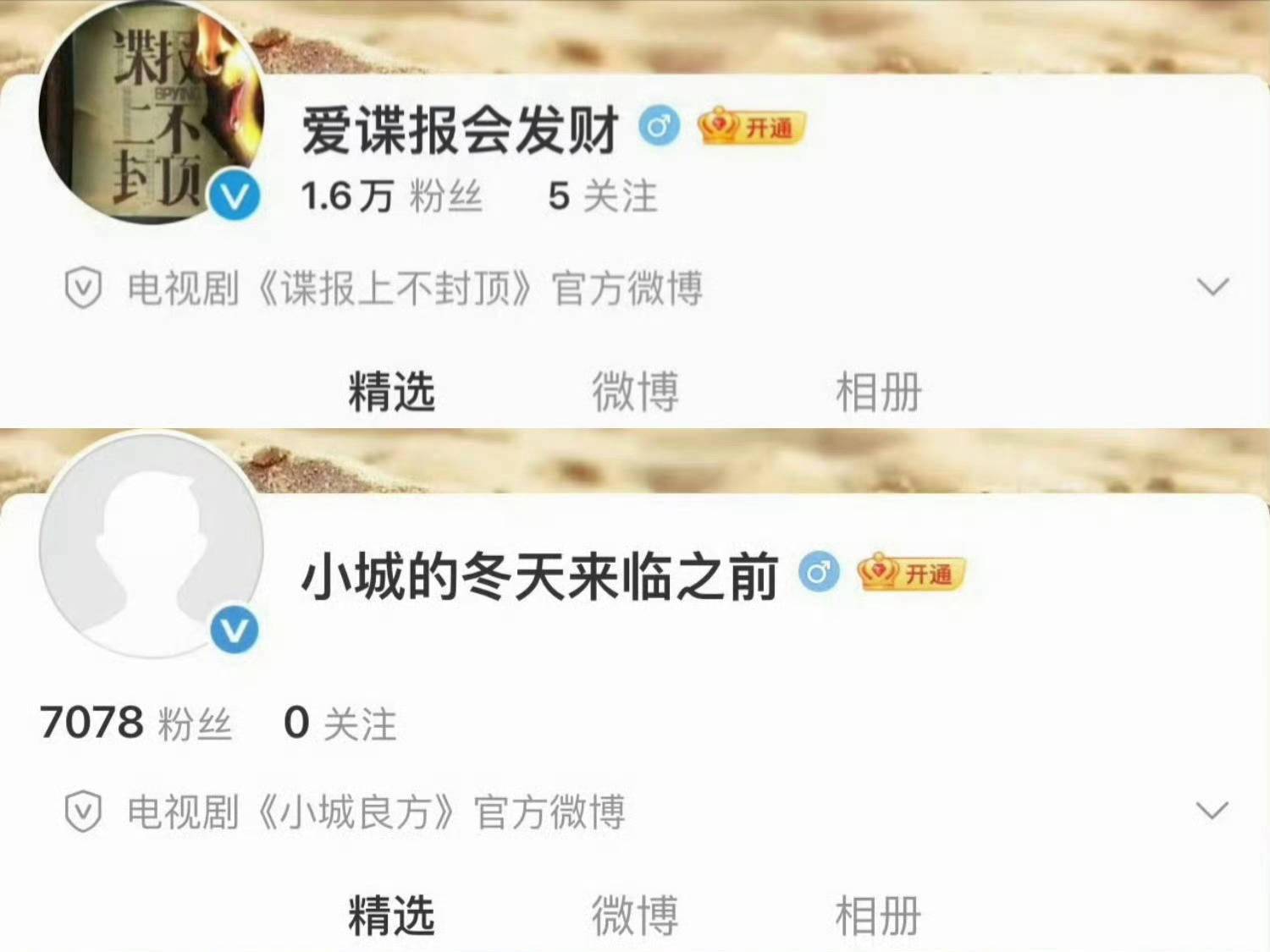Click the shield icon beside 谍报上不封顶 verification

(x=83, y=289)
